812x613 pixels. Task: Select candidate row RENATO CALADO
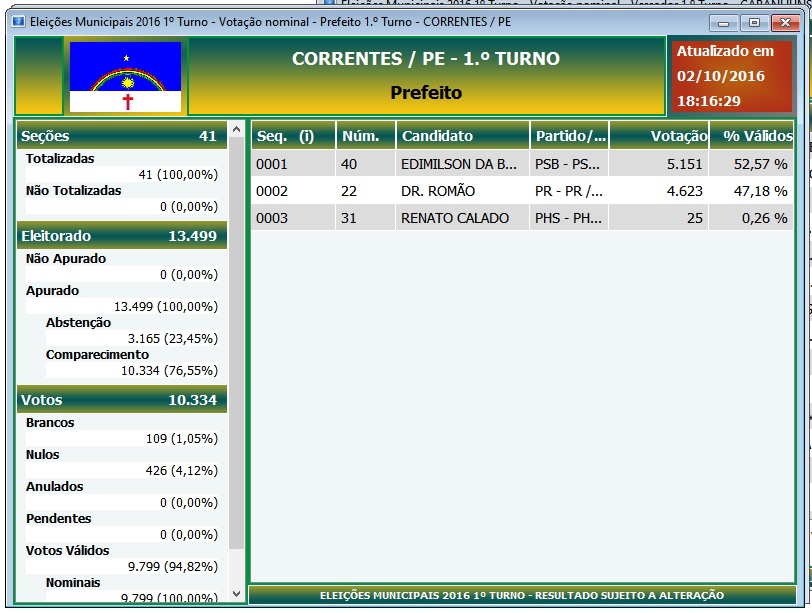click(522, 218)
